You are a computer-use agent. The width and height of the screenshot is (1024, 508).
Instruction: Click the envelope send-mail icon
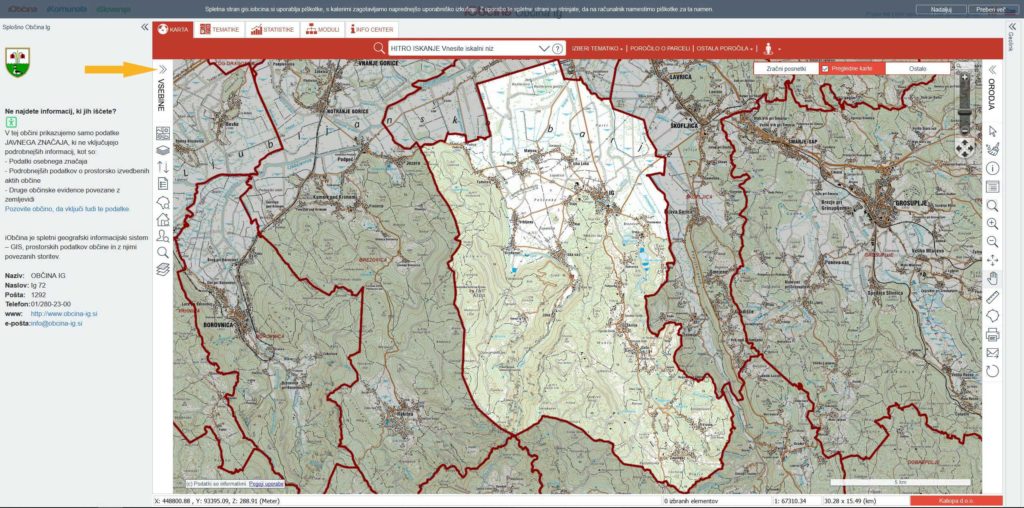[x=992, y=352]
